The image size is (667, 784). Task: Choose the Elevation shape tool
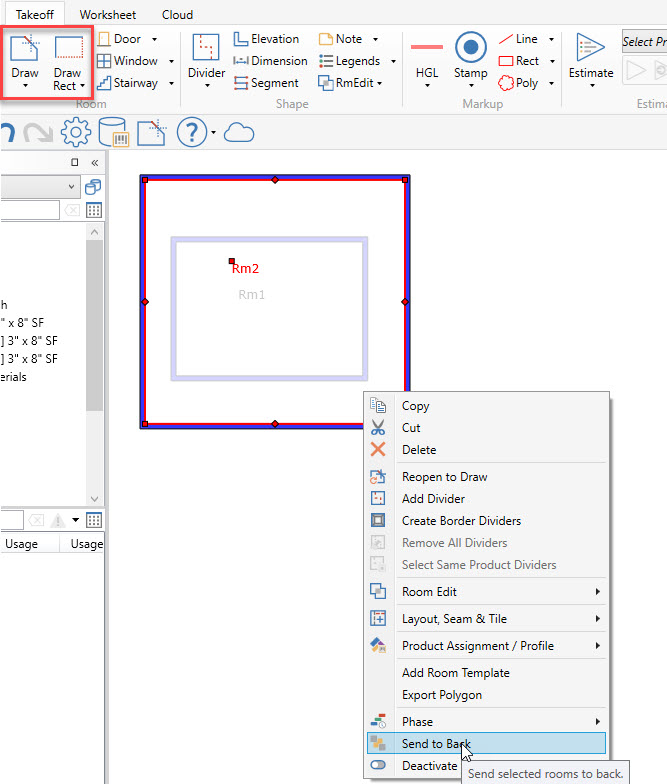[266, 39]
